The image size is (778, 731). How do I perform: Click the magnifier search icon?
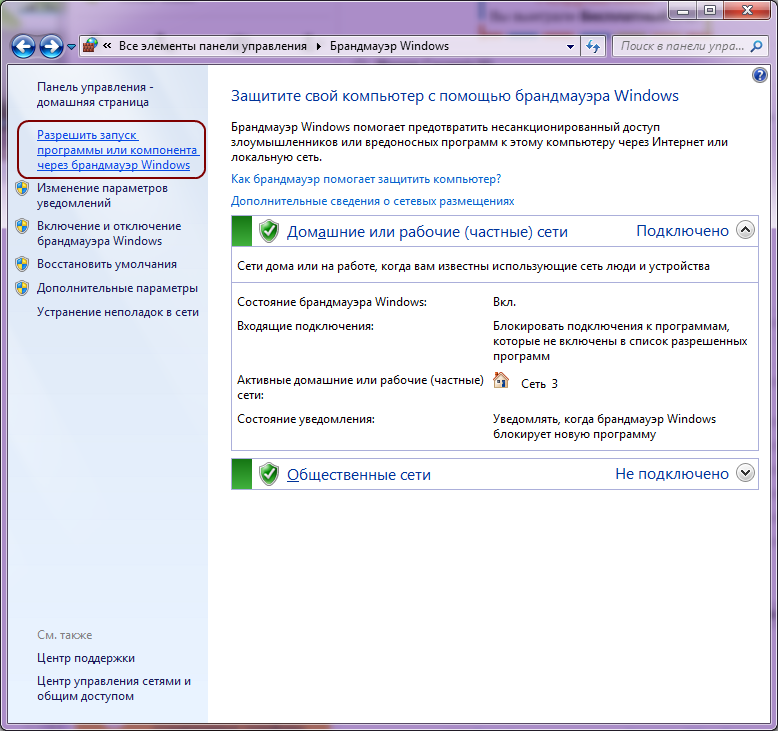[x=757, y=47]
